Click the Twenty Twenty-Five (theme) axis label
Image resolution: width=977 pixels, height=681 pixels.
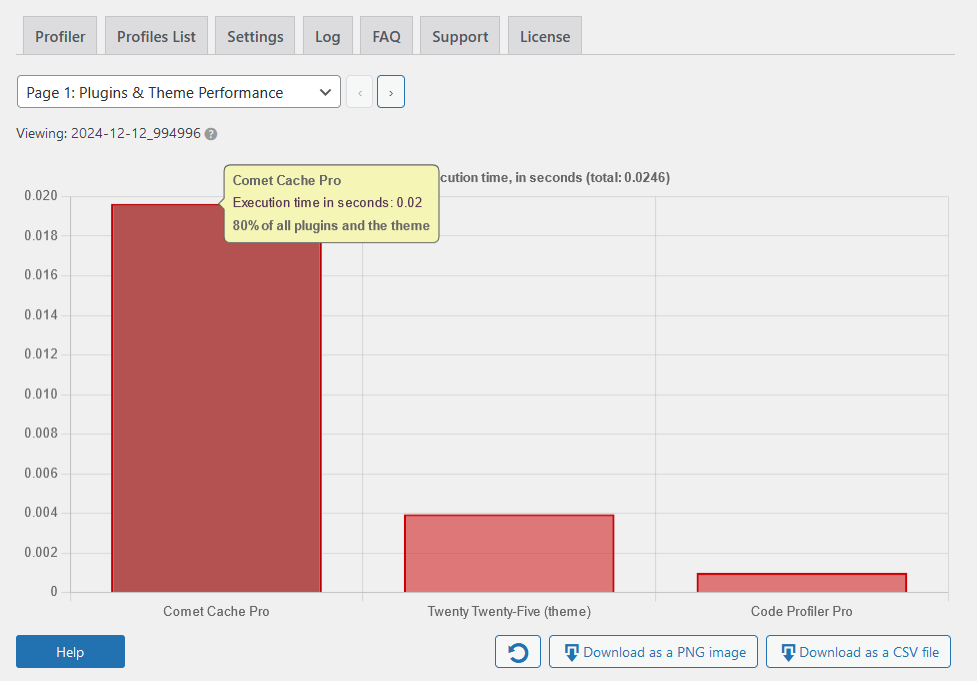[509, 611]
